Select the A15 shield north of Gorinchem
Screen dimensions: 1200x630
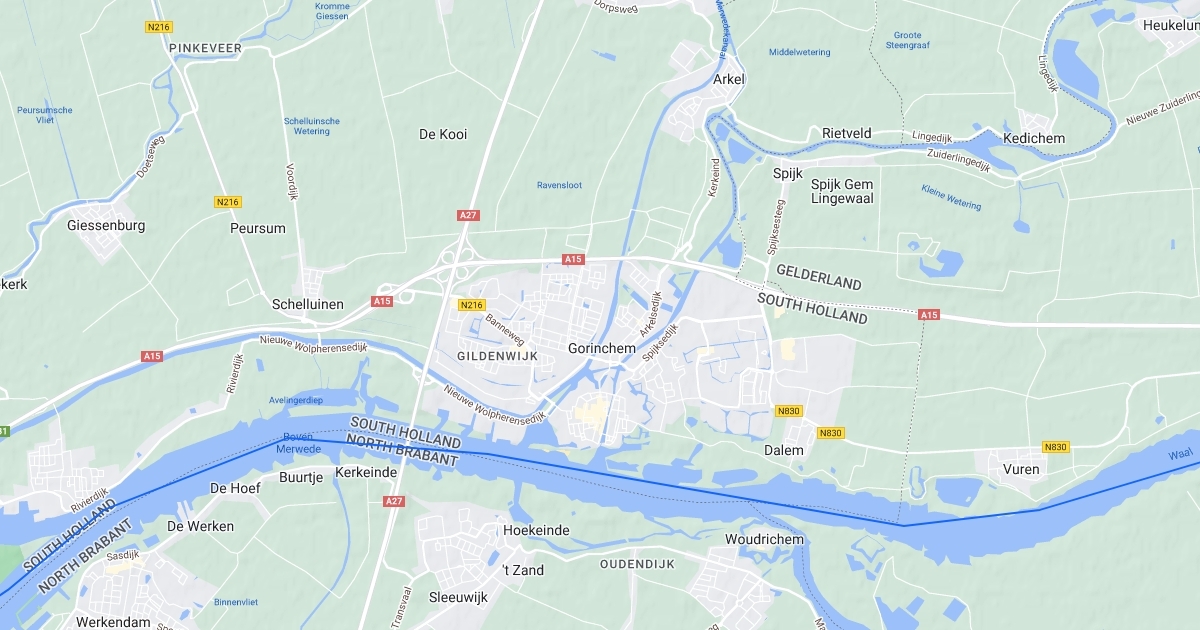point(573,259)
